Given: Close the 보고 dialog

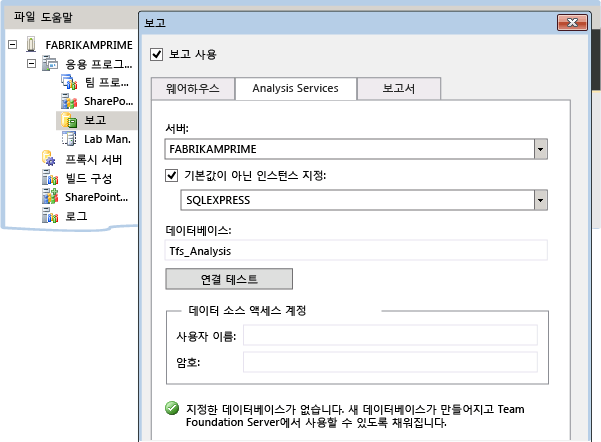Looking at the screenshot, I should click(572, 23).
